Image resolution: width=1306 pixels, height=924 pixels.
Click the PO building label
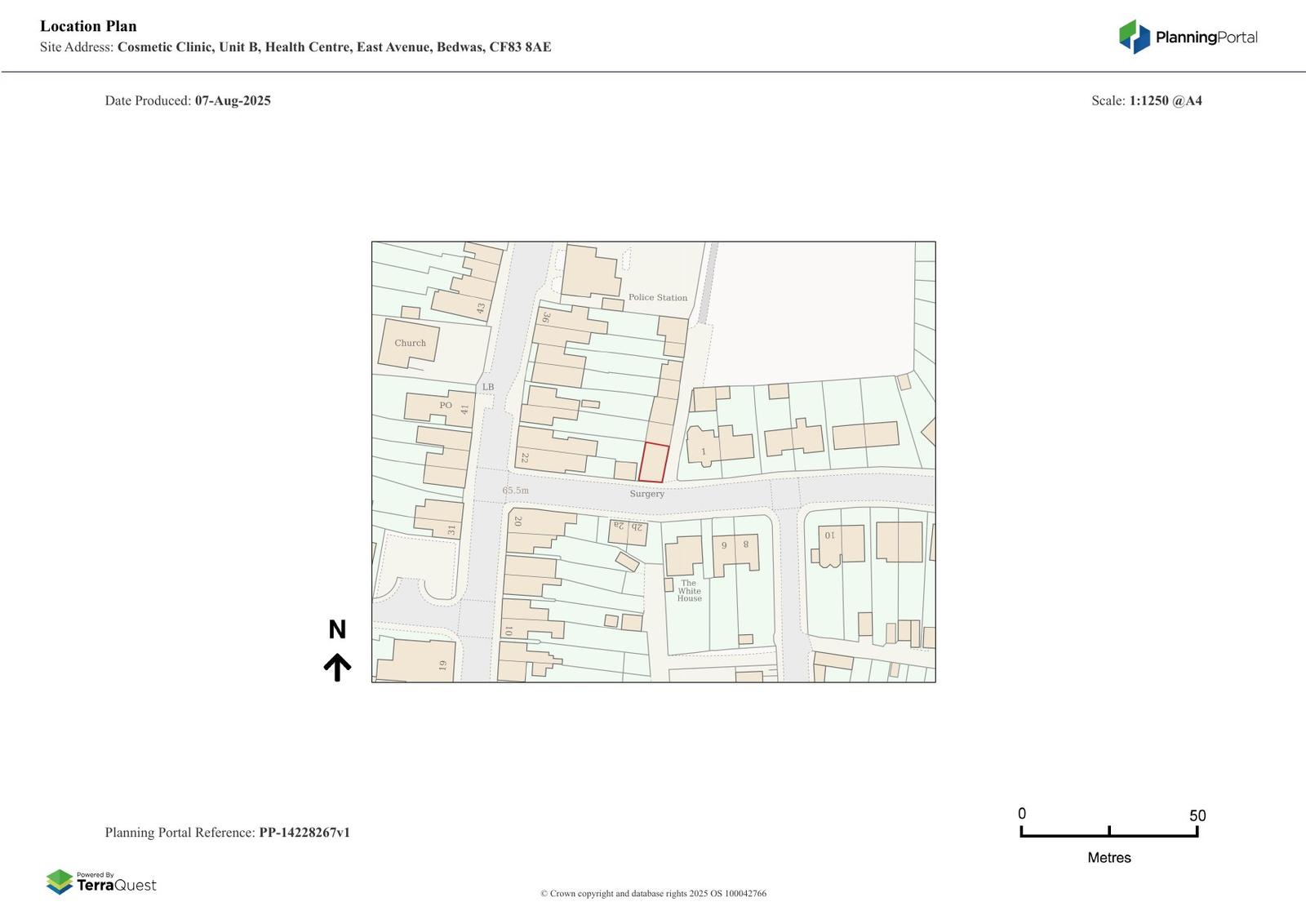445,405
